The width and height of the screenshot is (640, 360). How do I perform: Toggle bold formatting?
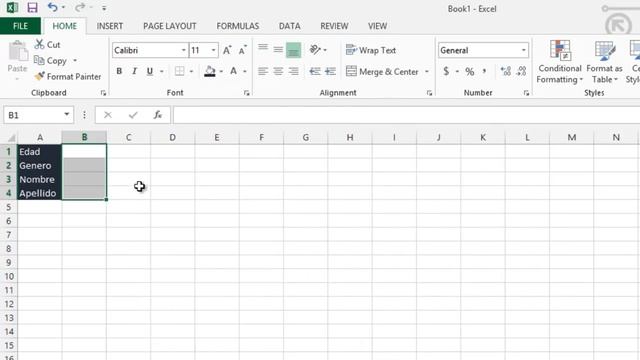[119, 71]
